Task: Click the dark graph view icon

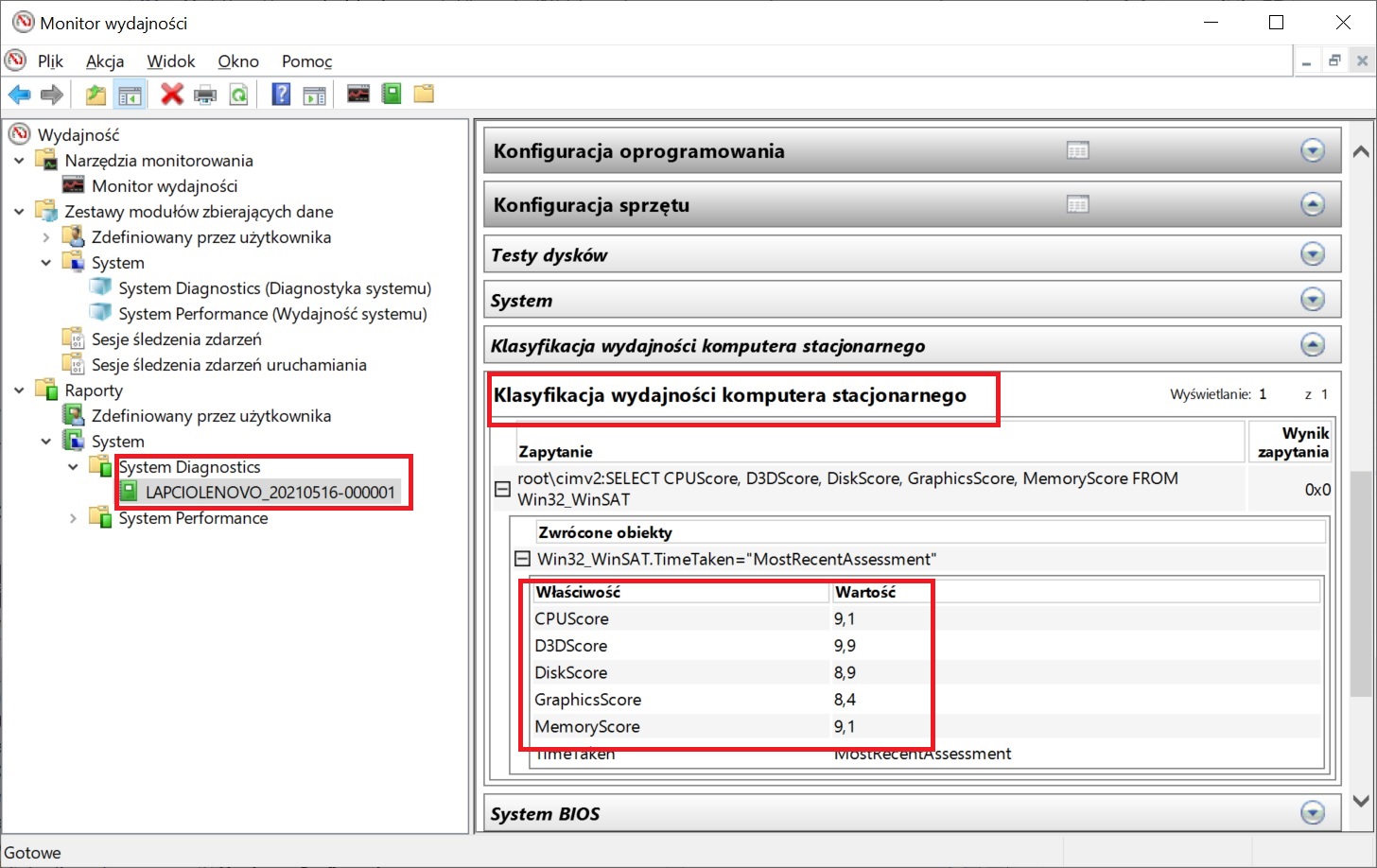Action: pos(357,94)
